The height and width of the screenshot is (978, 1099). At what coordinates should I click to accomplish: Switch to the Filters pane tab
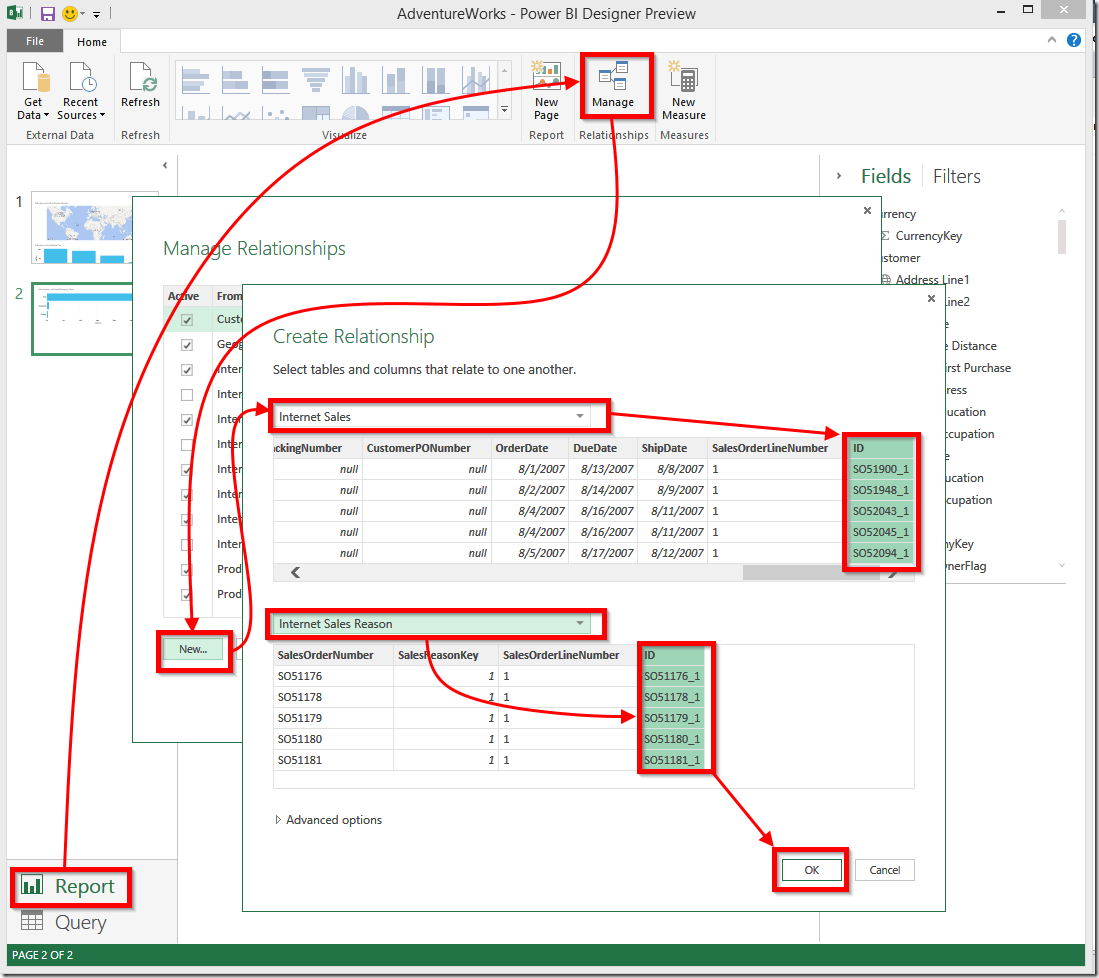[957, 176]
